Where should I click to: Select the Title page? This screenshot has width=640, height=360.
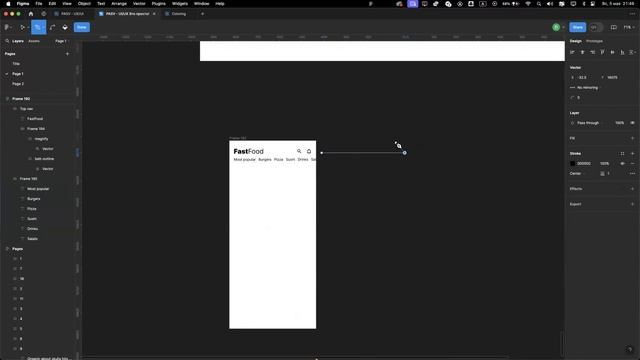(x=16, y=64)
